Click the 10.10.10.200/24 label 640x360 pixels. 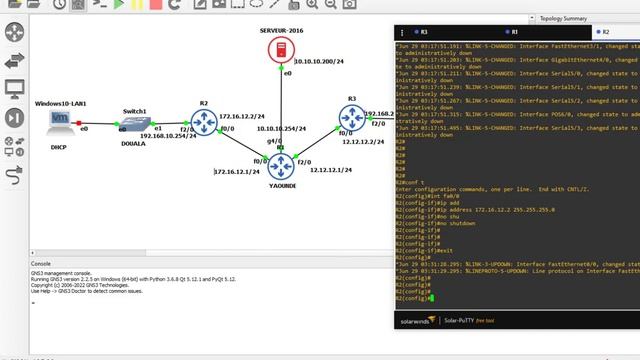(319, 62)
